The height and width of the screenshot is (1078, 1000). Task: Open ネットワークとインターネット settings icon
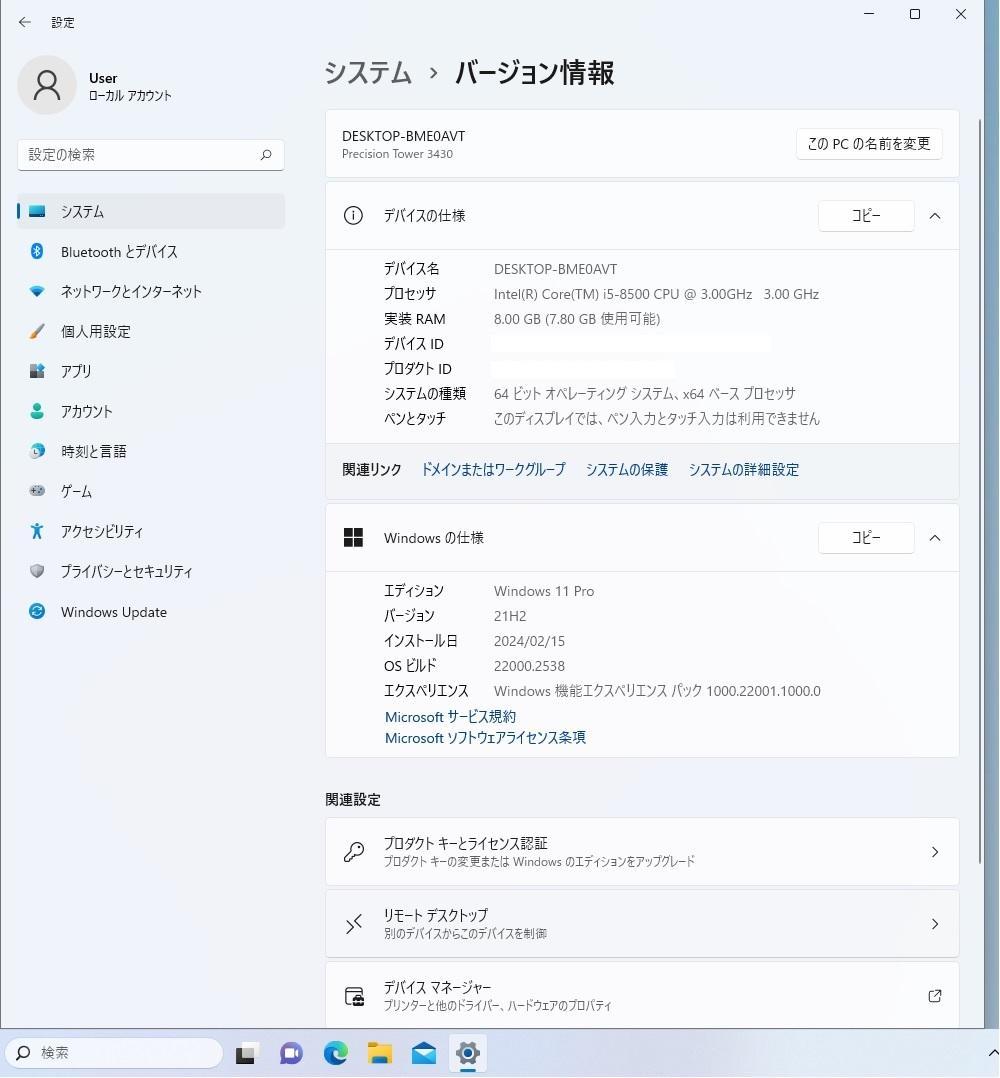(37, 291)
